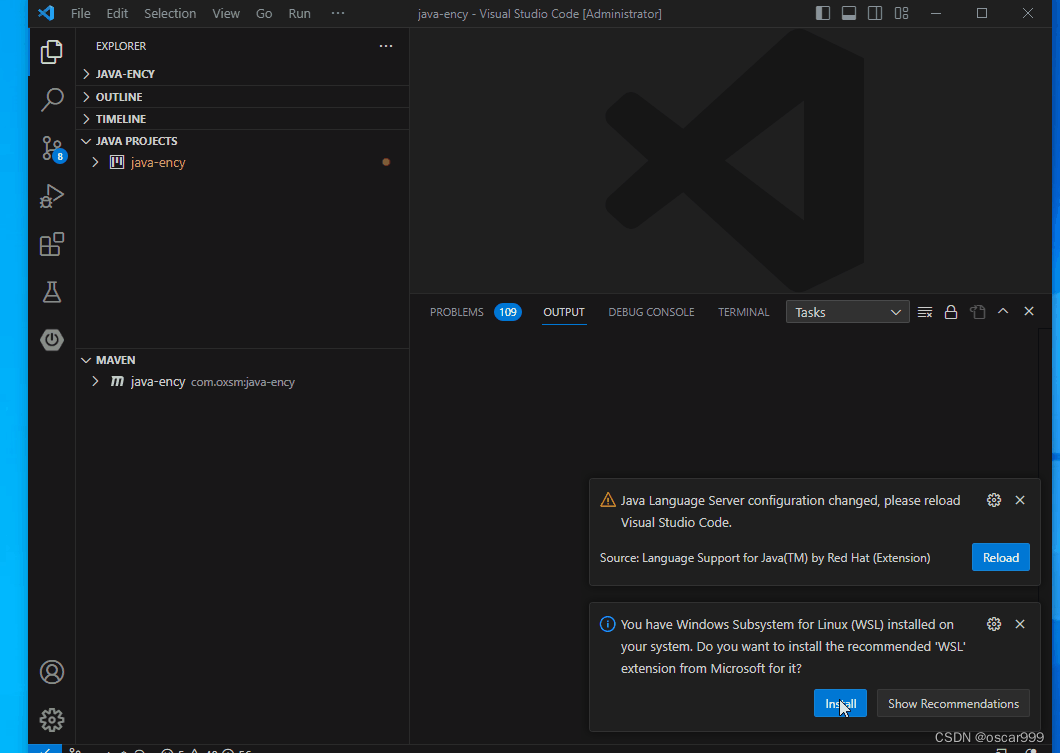Close the bottom panel
This screenshot has width=1060, height=753.
point(1029,312)
